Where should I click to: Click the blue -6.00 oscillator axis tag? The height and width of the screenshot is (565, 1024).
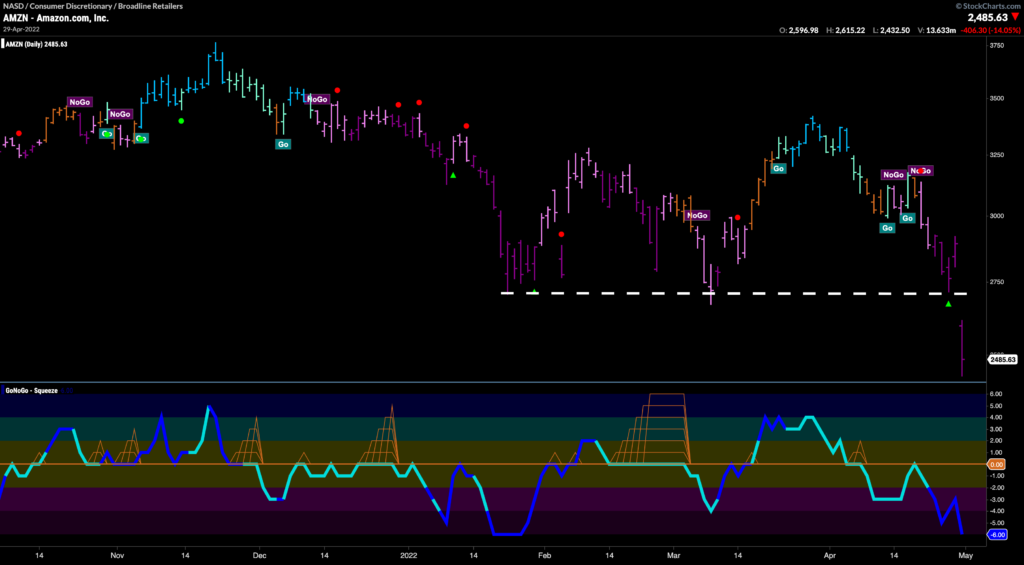(997, 535)
